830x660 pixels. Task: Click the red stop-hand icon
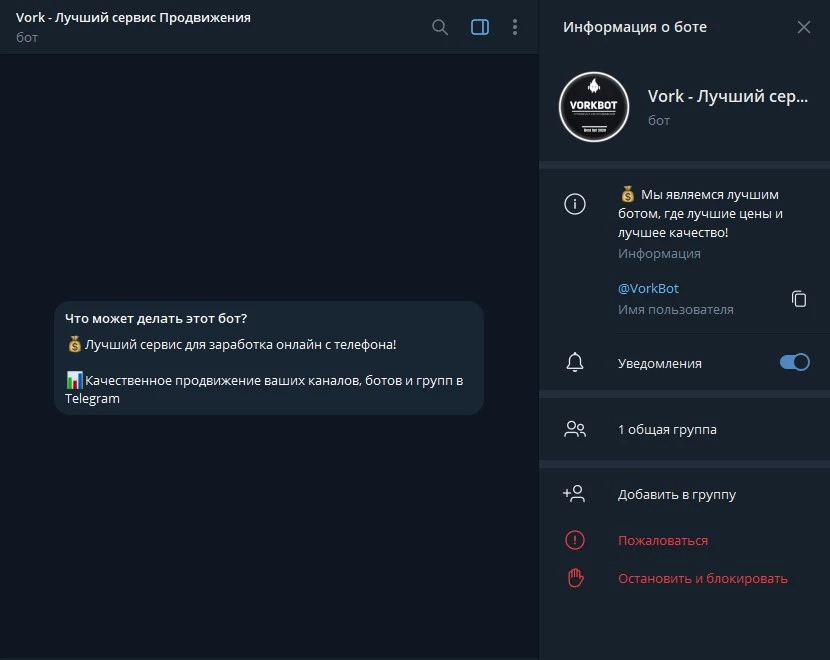575,578
